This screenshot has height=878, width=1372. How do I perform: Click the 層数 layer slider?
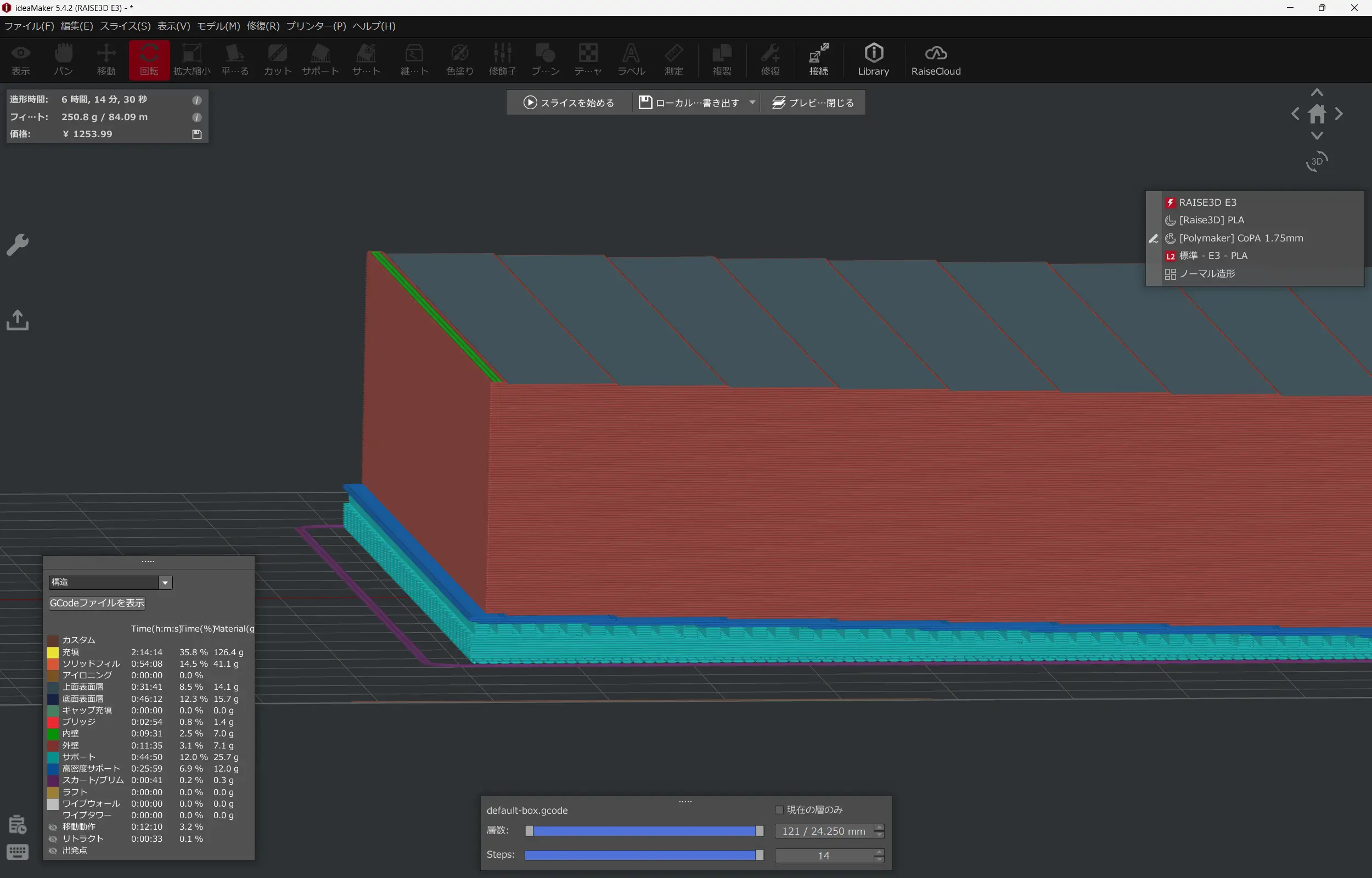pyautogui.click(x=644, y=831)
